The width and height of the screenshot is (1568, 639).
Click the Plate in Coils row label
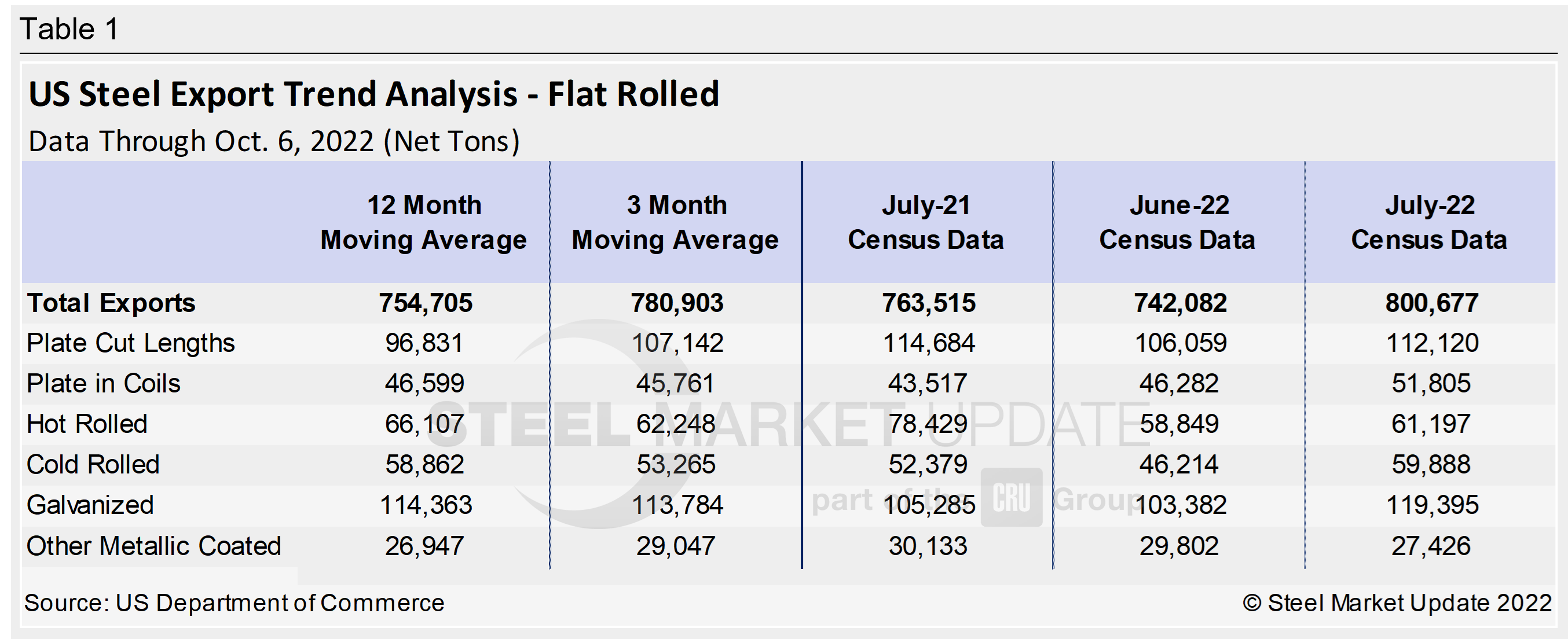pos(103,383)
